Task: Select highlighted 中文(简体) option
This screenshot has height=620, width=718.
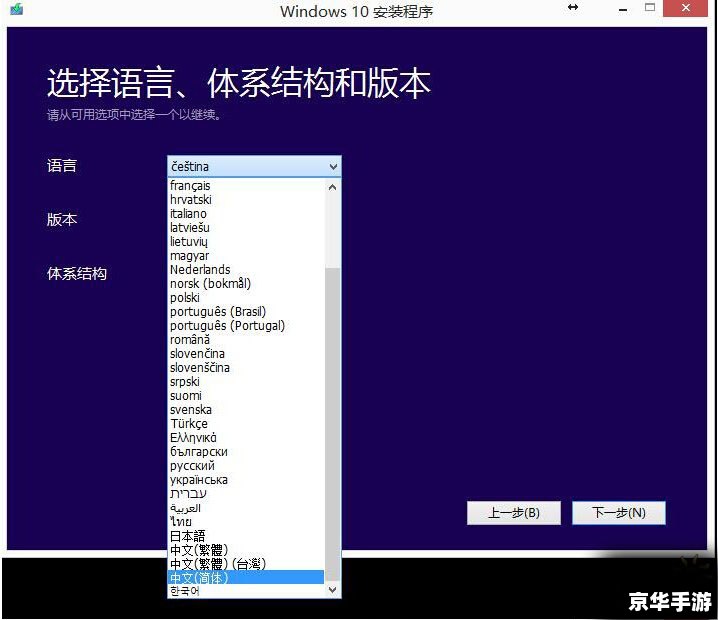Action: point(246,577)
